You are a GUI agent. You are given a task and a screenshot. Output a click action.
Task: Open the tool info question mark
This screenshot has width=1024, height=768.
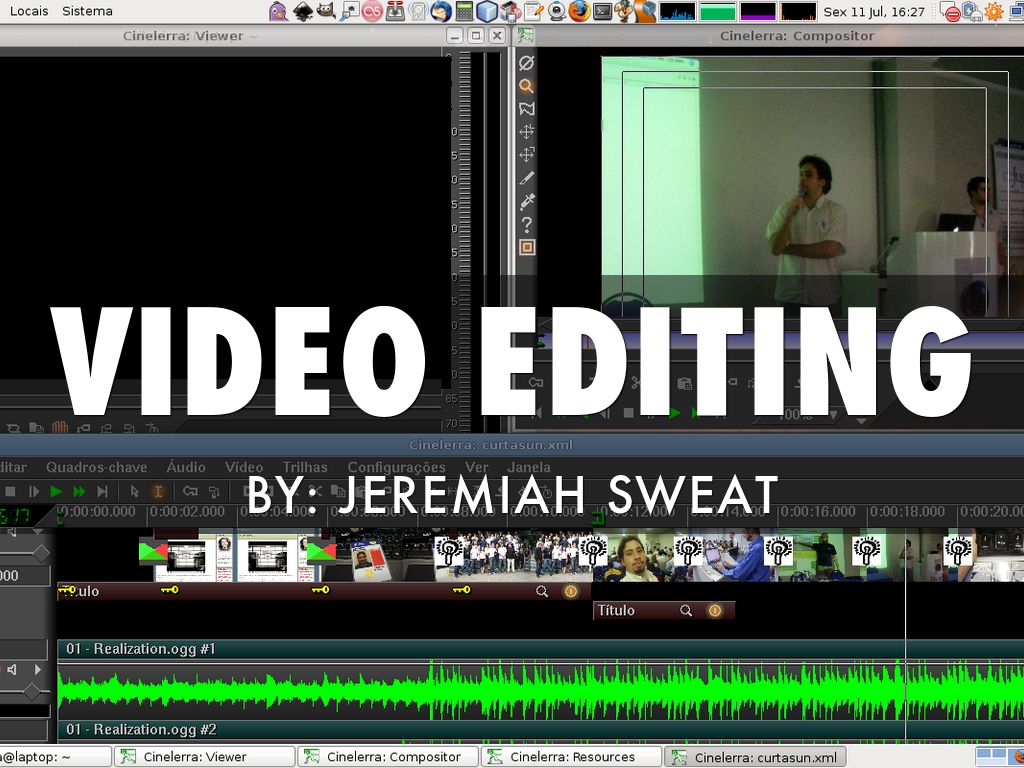click(526, 224)
